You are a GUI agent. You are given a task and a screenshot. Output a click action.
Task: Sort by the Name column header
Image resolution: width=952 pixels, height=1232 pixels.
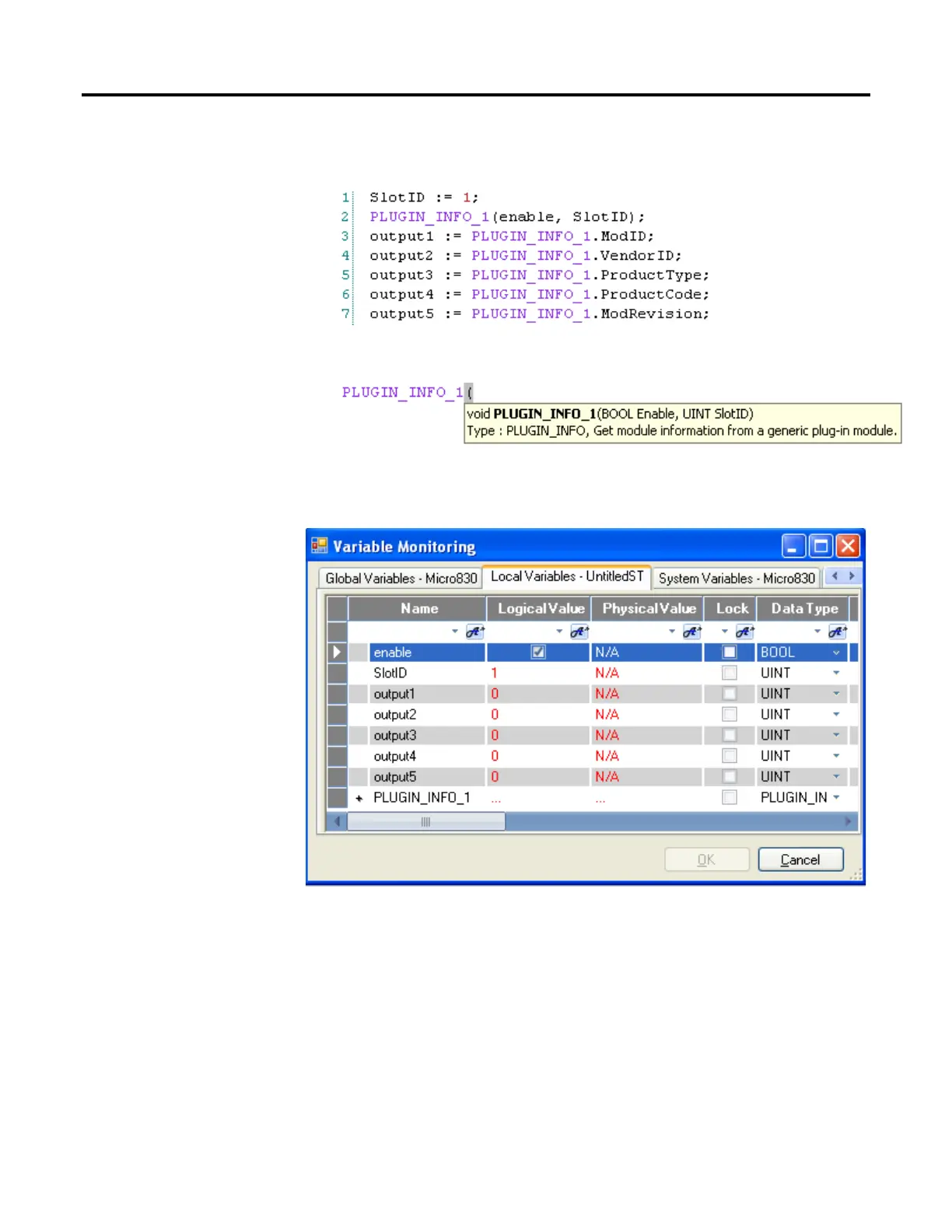click(x=418, y=608)
